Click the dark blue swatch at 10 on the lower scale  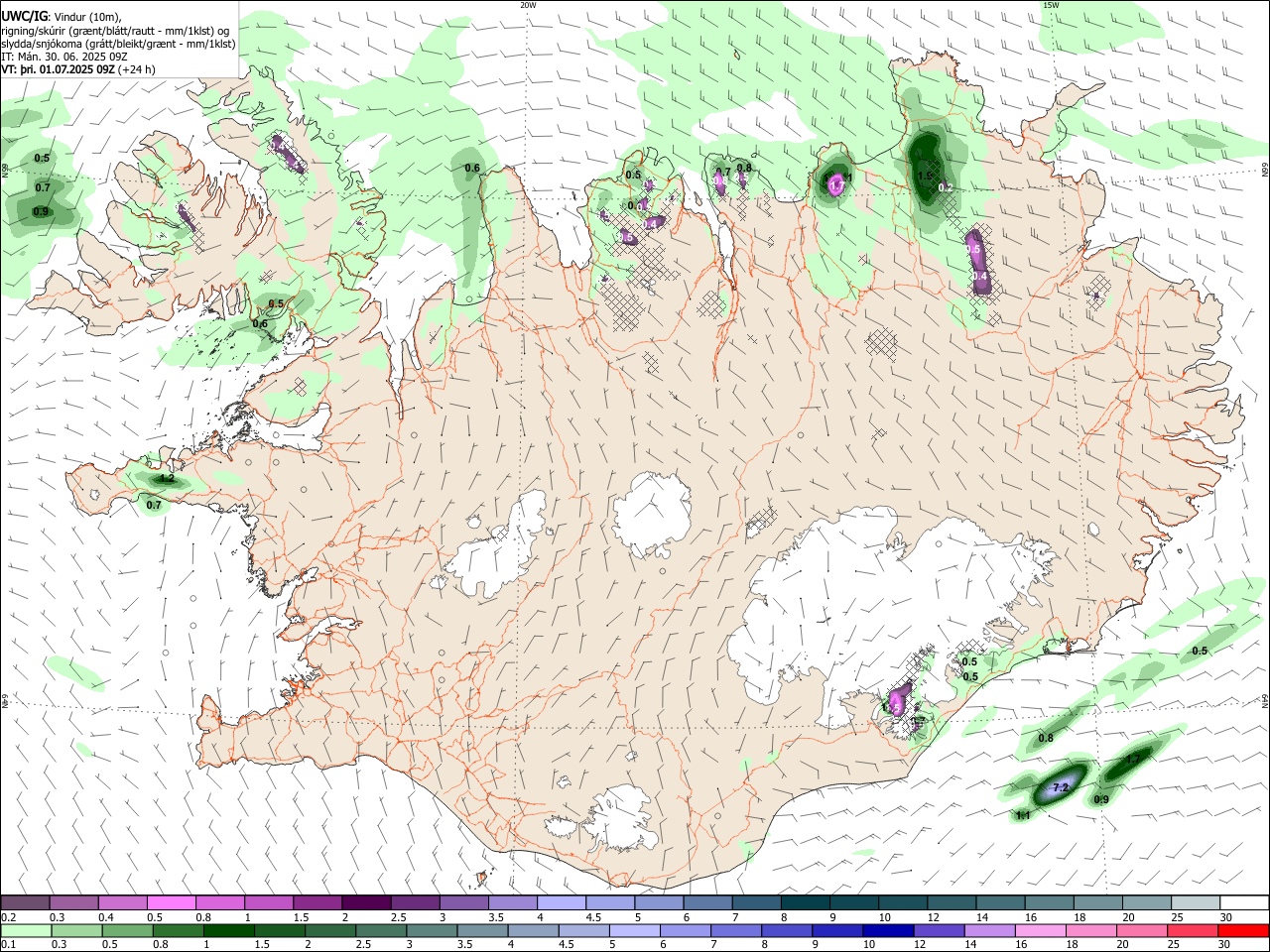tap(886, 930)
